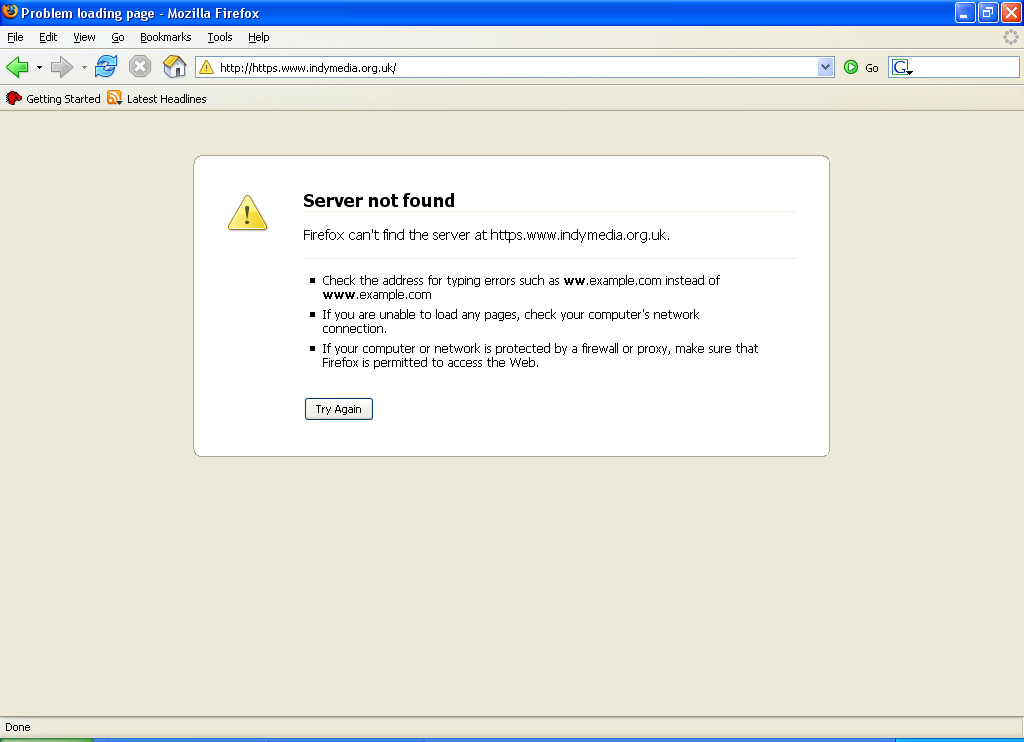Screen dimensions: 1024x742
Task: Click the green Back arrow button
Action: click(16, 67)
